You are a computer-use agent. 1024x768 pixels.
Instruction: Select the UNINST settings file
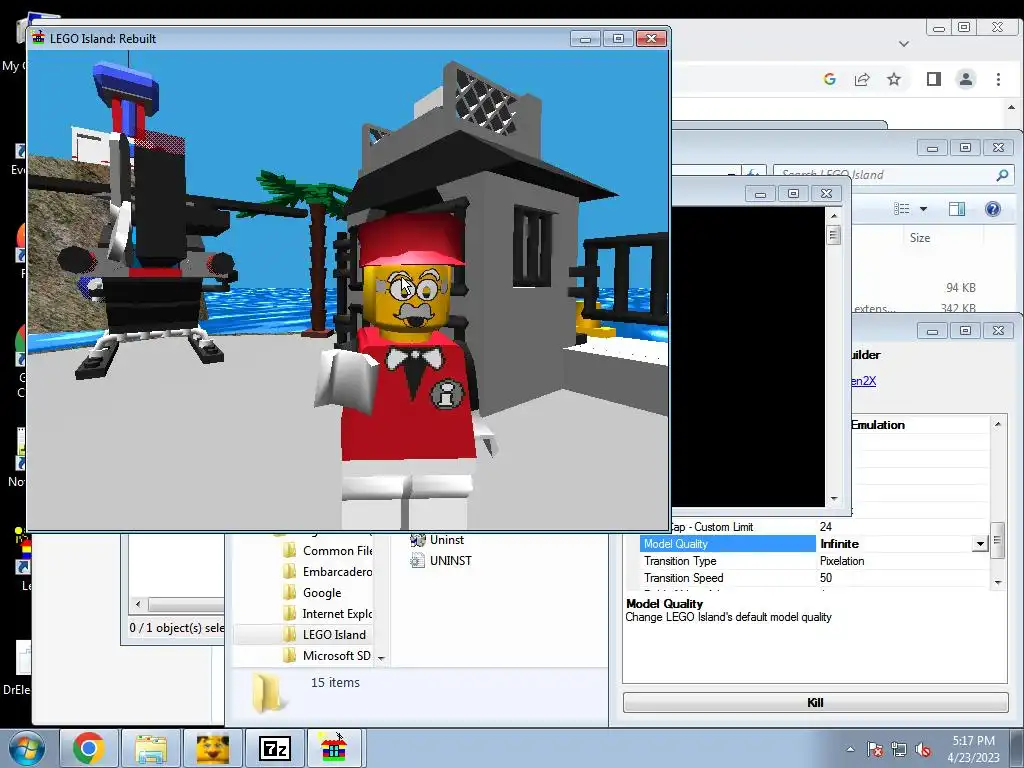click(x=440, y=560)
